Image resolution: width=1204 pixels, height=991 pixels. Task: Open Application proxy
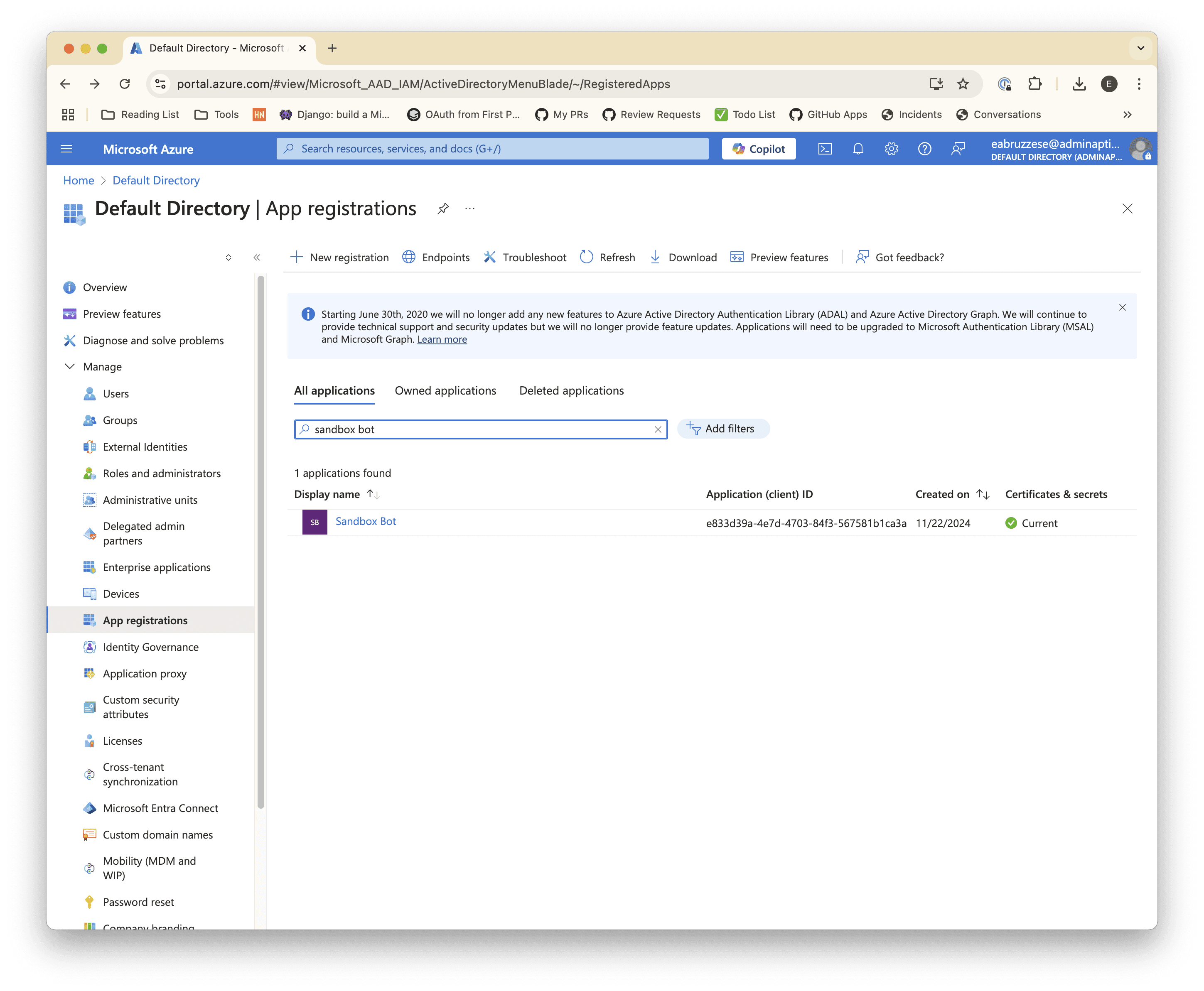(145, 674)
